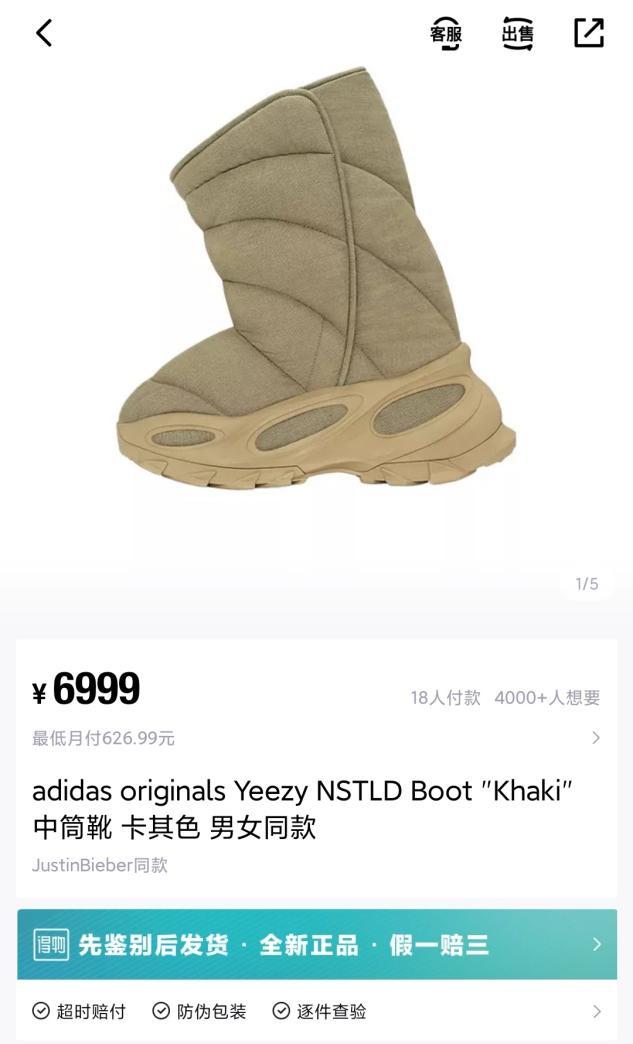Expand the authenticity guarantee banner chevron
Screen dimensions: 633x1044
pos(596,944)
